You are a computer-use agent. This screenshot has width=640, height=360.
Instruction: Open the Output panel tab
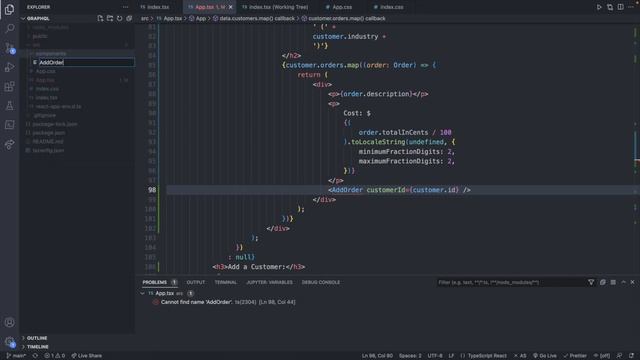[196, 282]
